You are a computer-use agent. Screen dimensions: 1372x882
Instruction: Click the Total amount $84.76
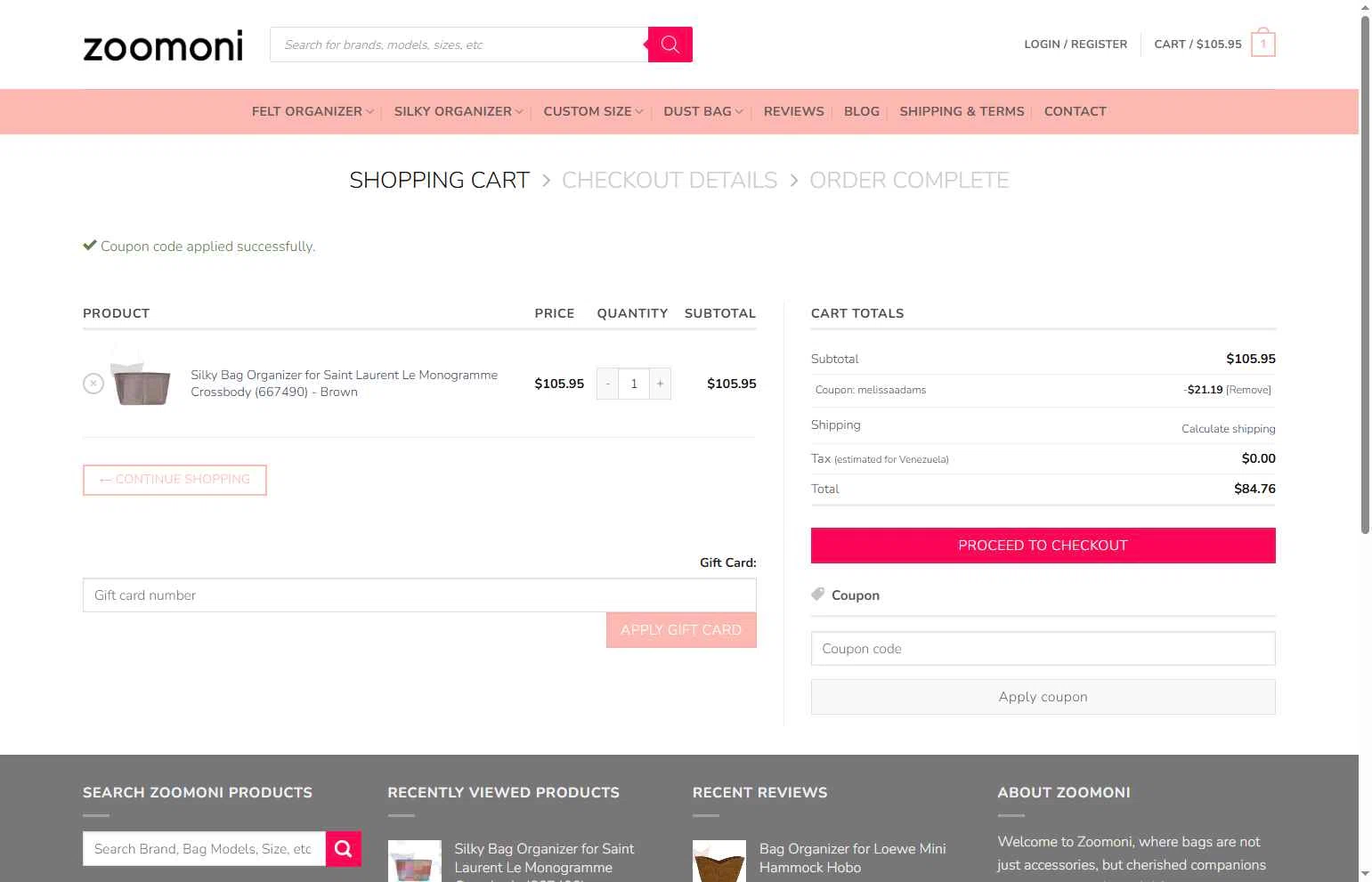(x=1254, y=489)
